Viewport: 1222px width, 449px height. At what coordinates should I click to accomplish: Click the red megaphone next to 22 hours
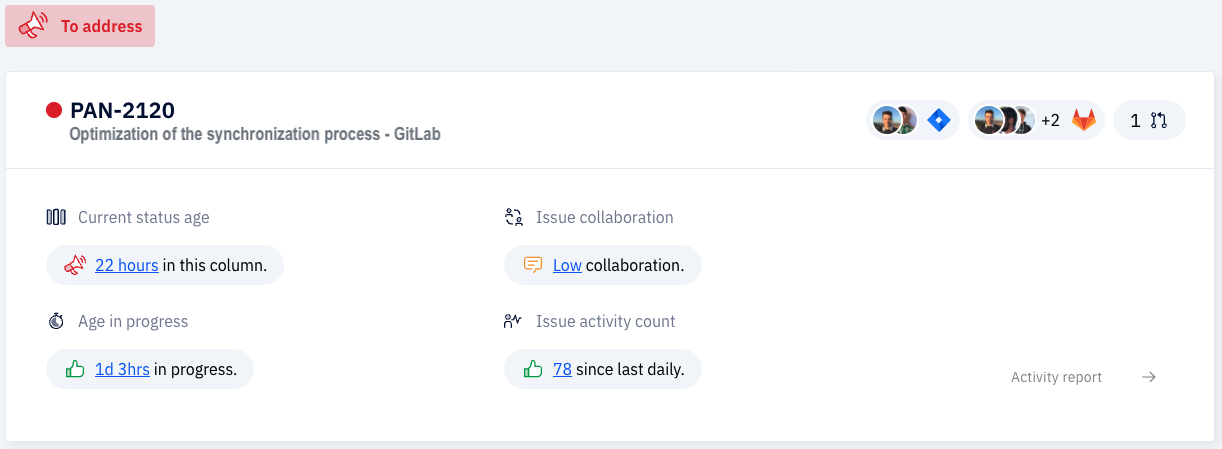[x=75, y=265]
